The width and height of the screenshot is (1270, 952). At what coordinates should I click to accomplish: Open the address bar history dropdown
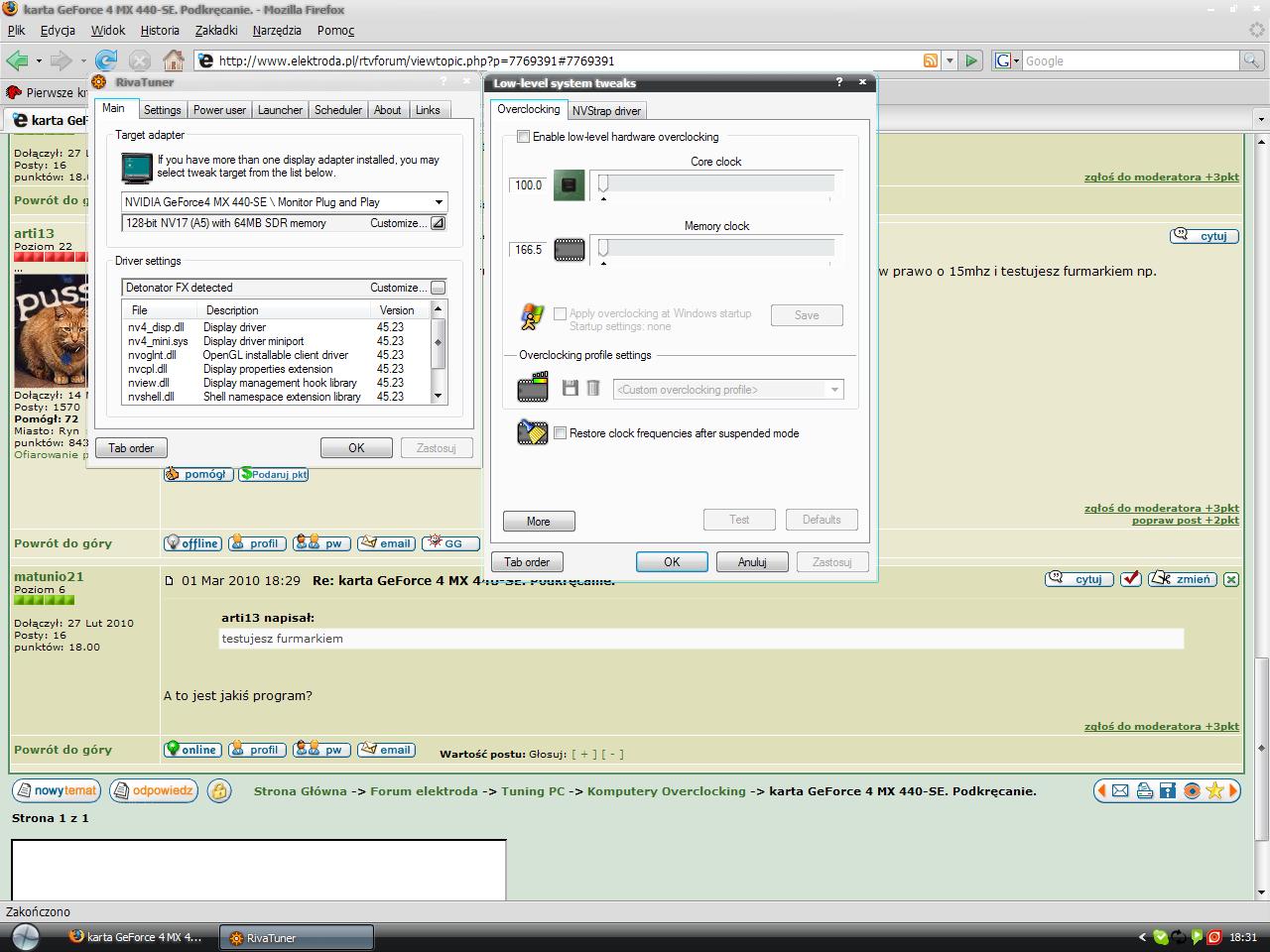(950, 60)
